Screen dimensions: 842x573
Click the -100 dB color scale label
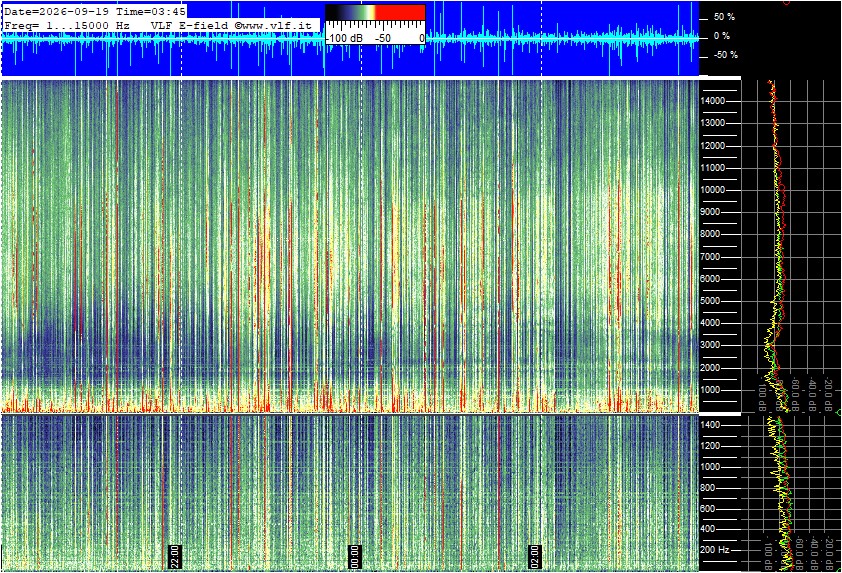tap(345, 39)
